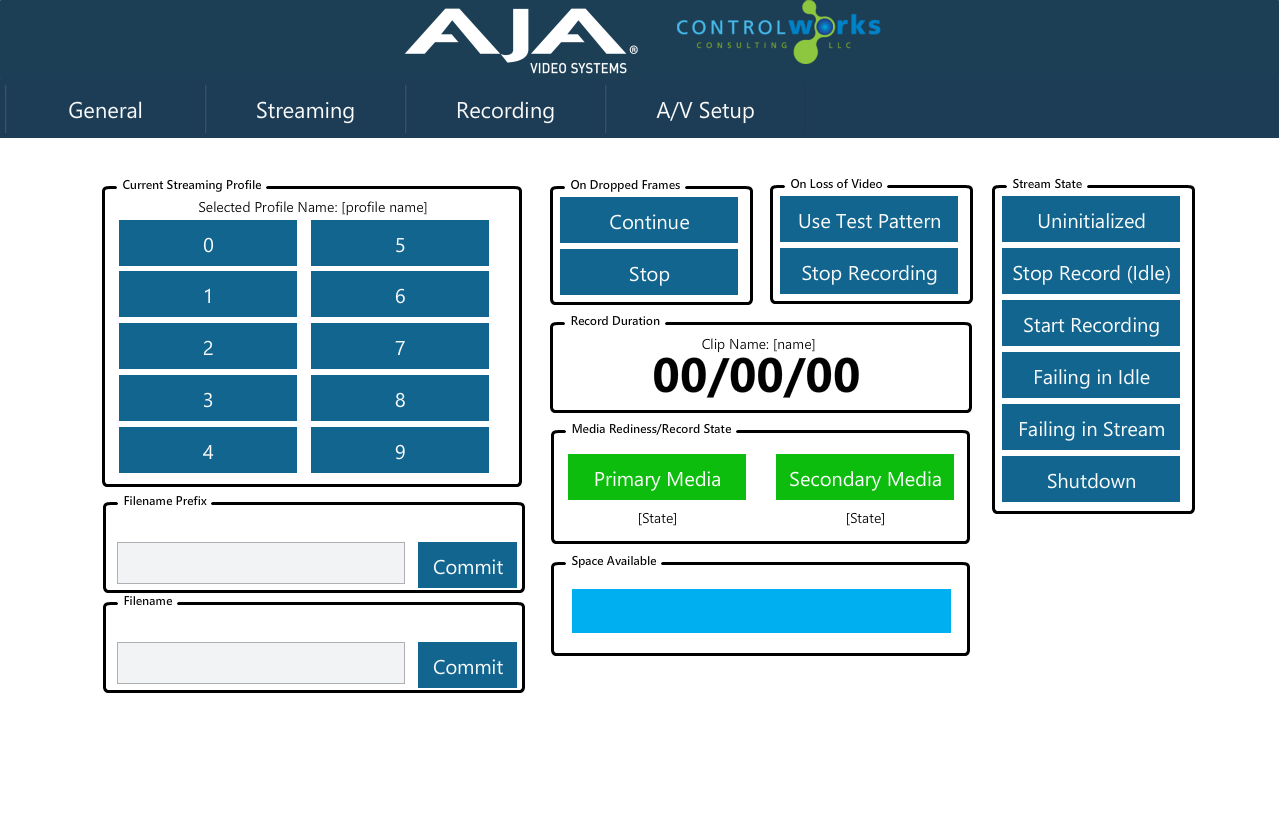Click the 'Current Streaming Profile' group label

pos(192,185)
